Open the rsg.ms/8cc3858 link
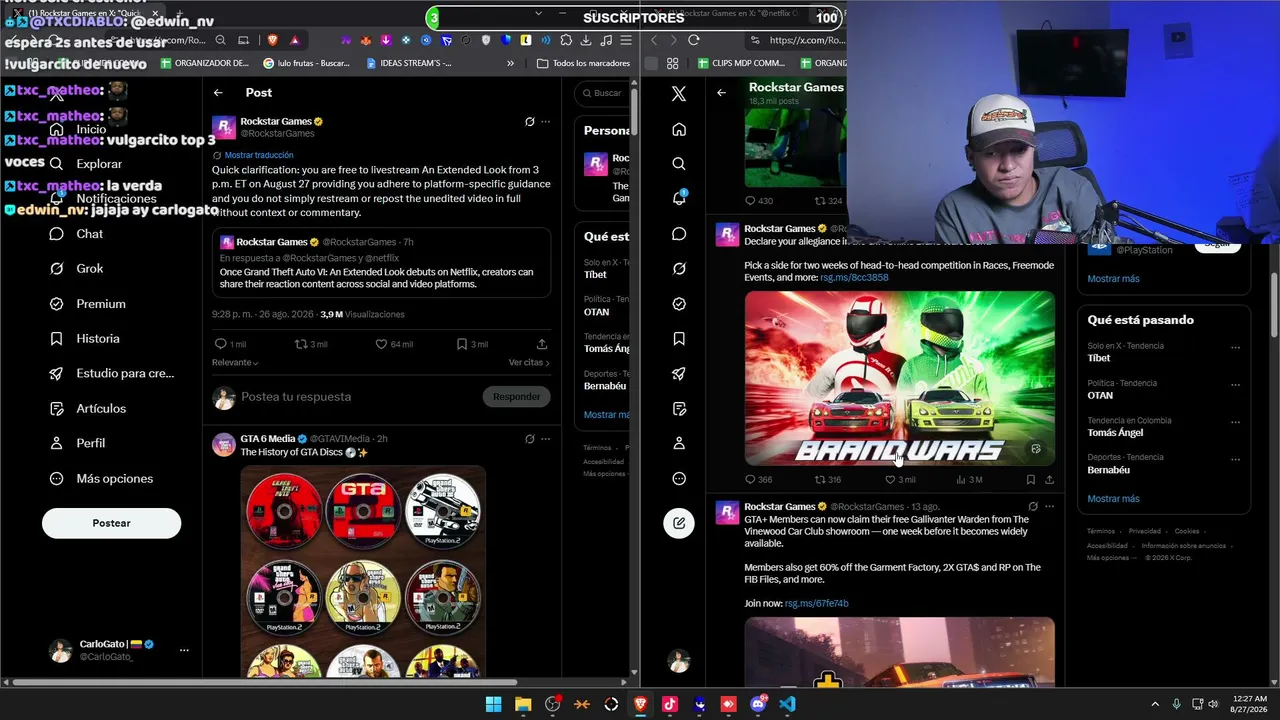Screen dimensions: 1280x720 point(854,278)
